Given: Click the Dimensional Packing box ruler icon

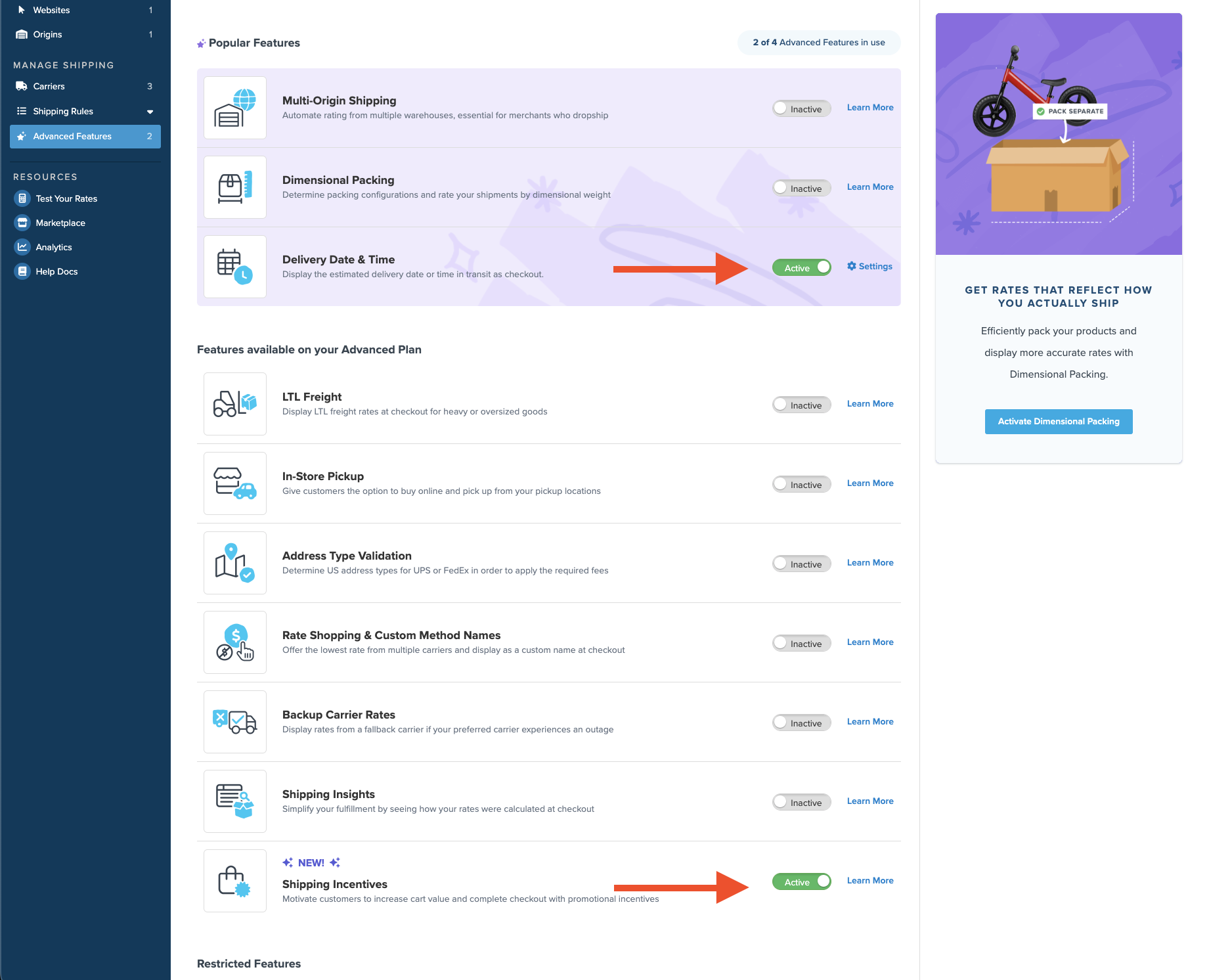Looking at the screenshot, I should pyautogui.click(x=234, y=187).
